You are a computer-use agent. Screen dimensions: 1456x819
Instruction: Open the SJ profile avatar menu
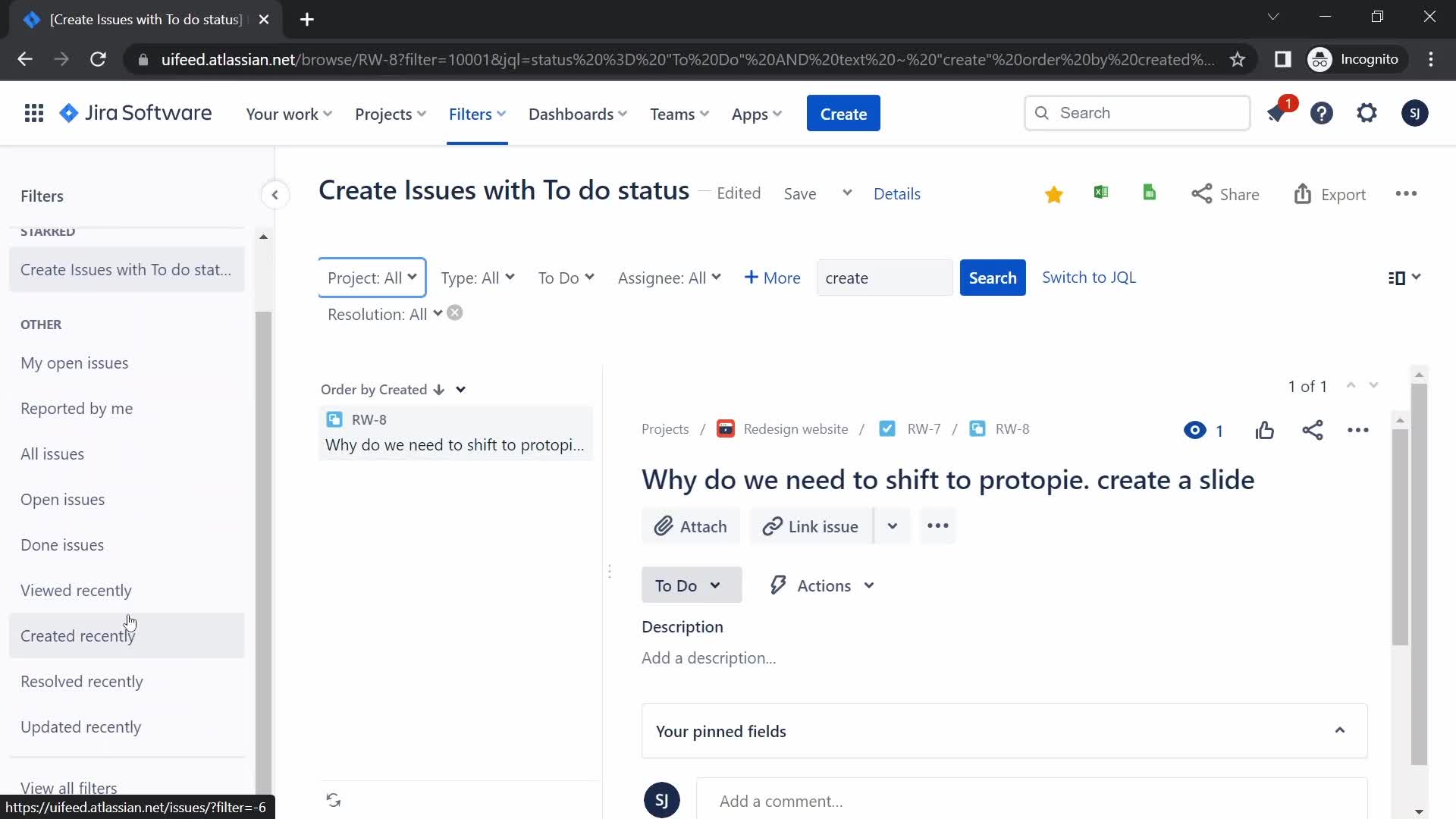point(1414,114)
